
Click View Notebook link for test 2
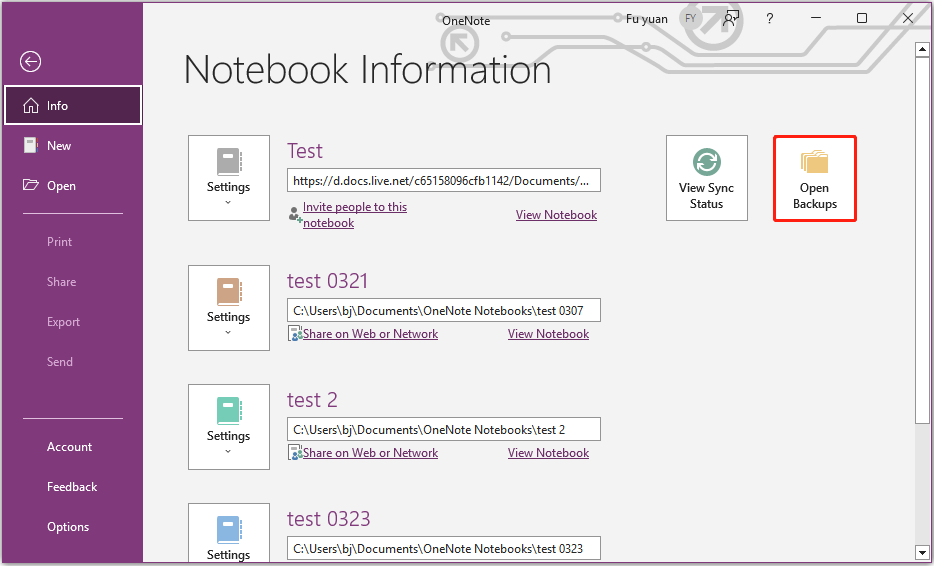pos(549,453)
